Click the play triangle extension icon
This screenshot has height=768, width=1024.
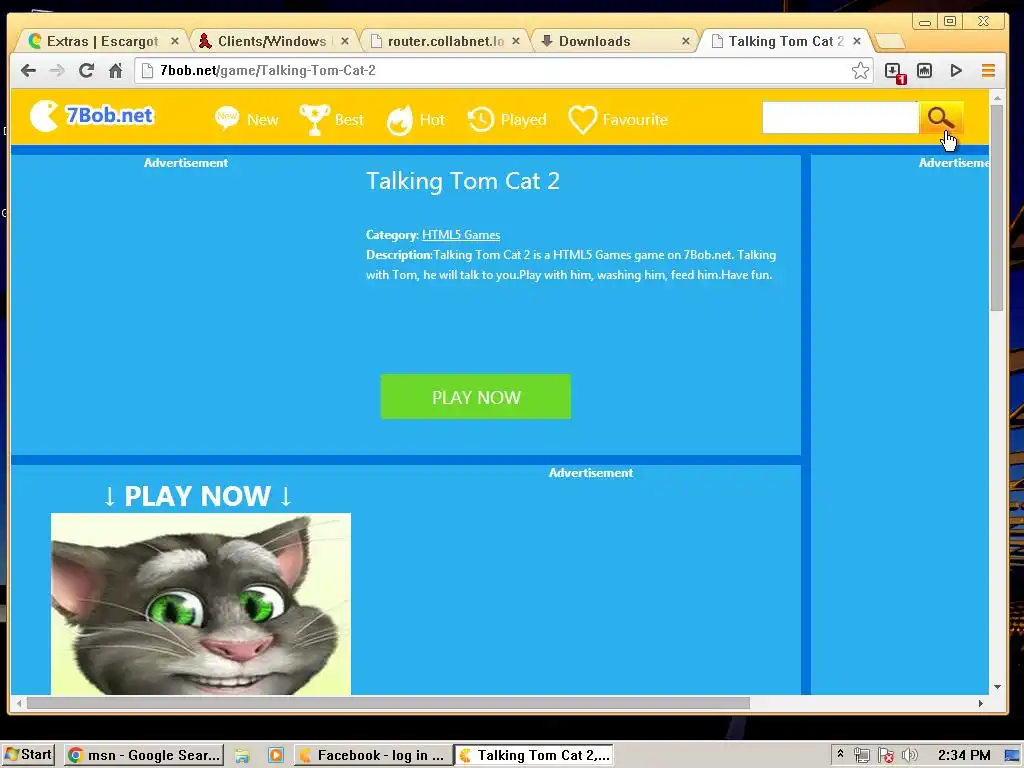click(956, 71)
